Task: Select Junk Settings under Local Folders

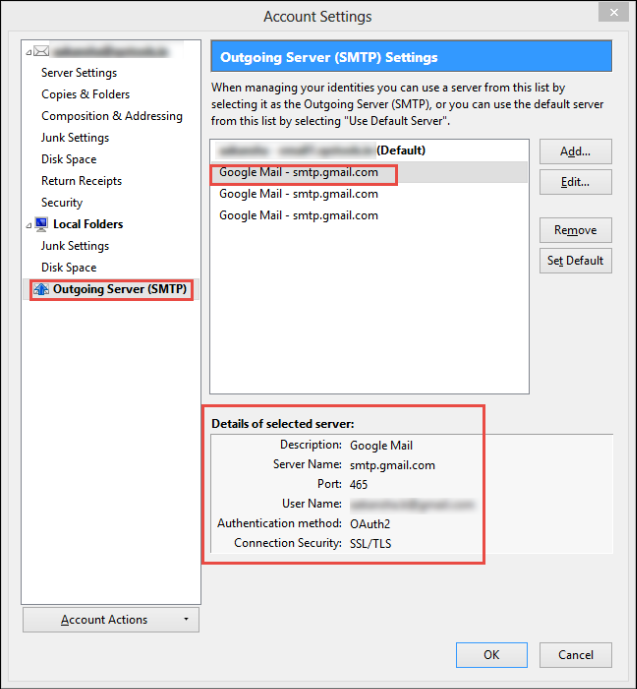Action: 75,246
